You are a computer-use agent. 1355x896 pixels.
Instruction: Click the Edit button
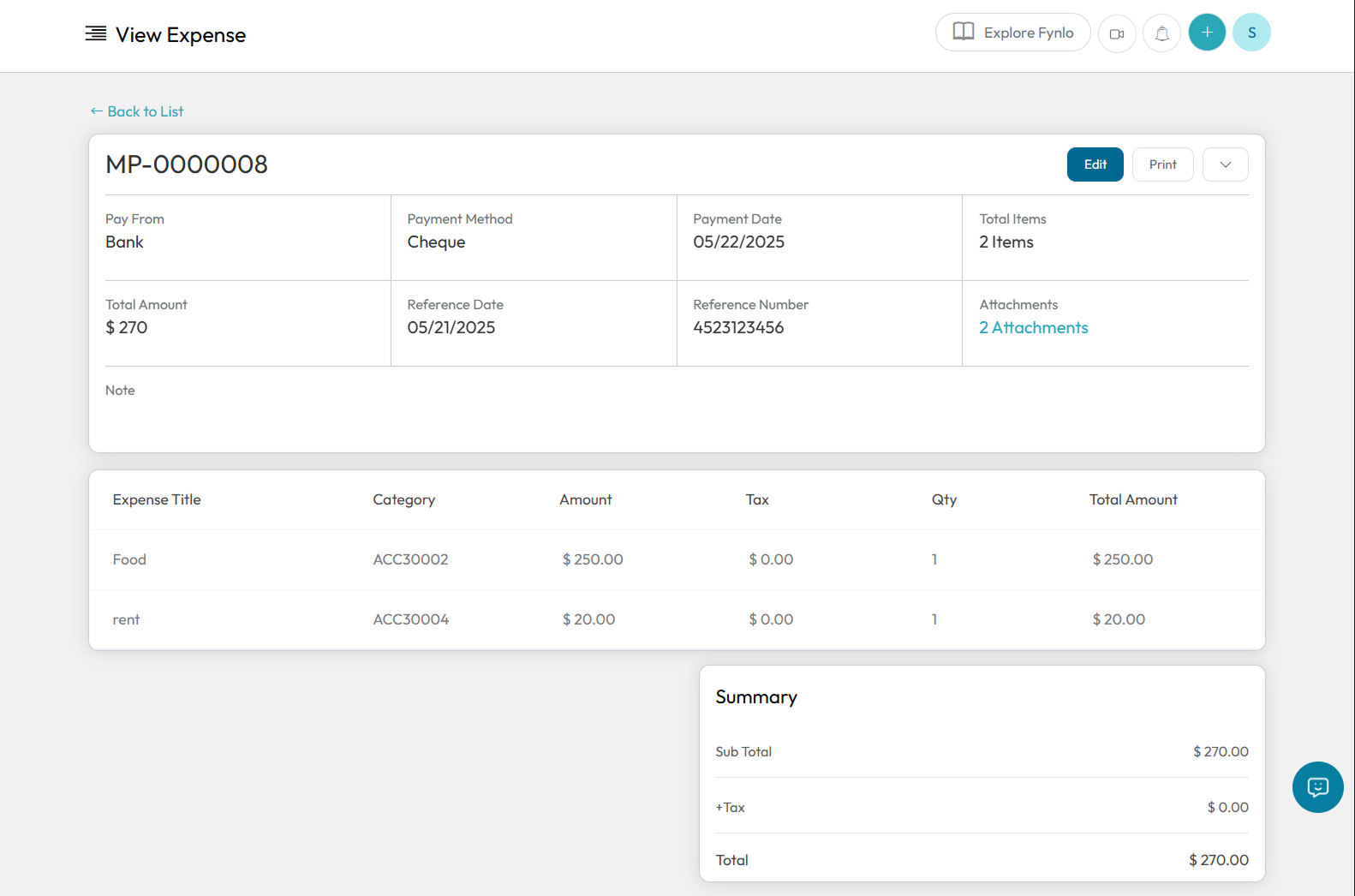1095,164
